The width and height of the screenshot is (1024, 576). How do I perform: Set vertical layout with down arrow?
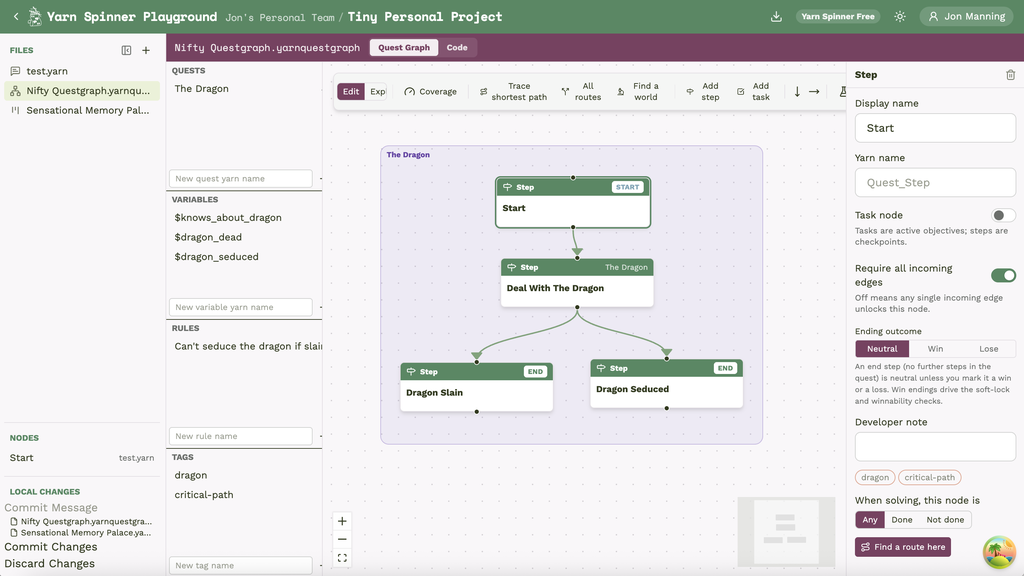coord(797,91)
